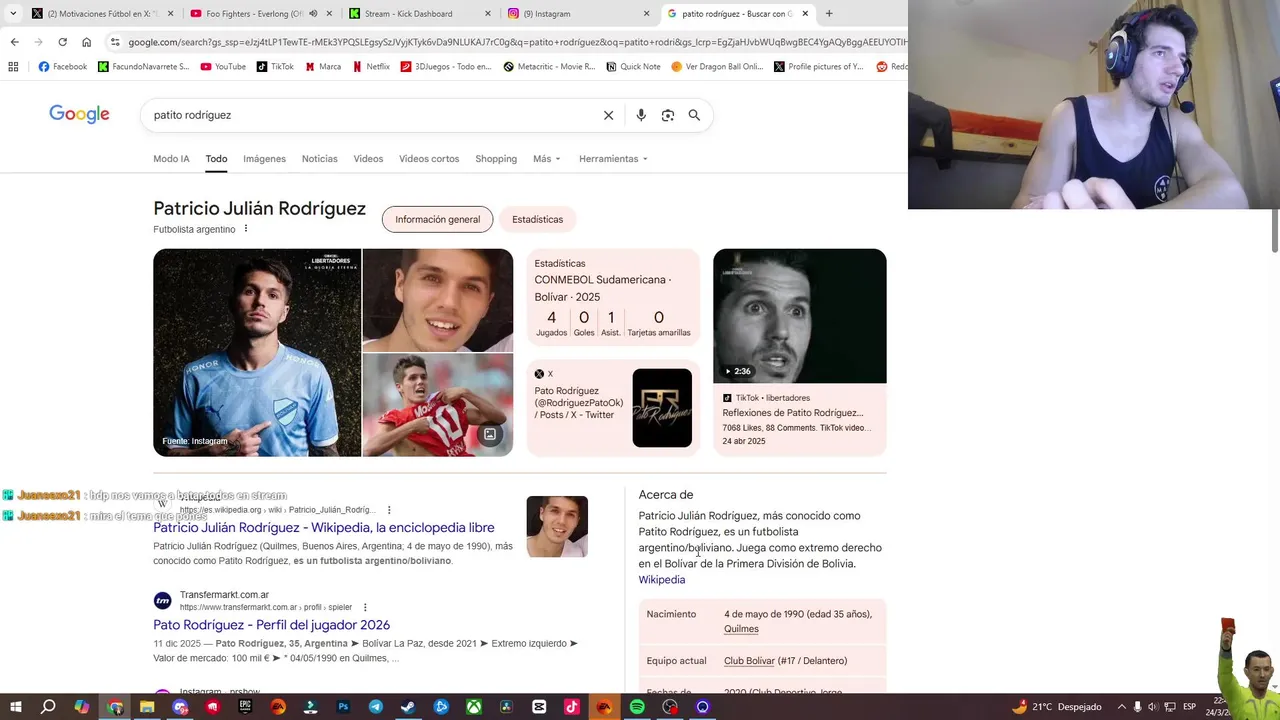
Task: Open Windows taskbar search
Action: coord(48,707)
